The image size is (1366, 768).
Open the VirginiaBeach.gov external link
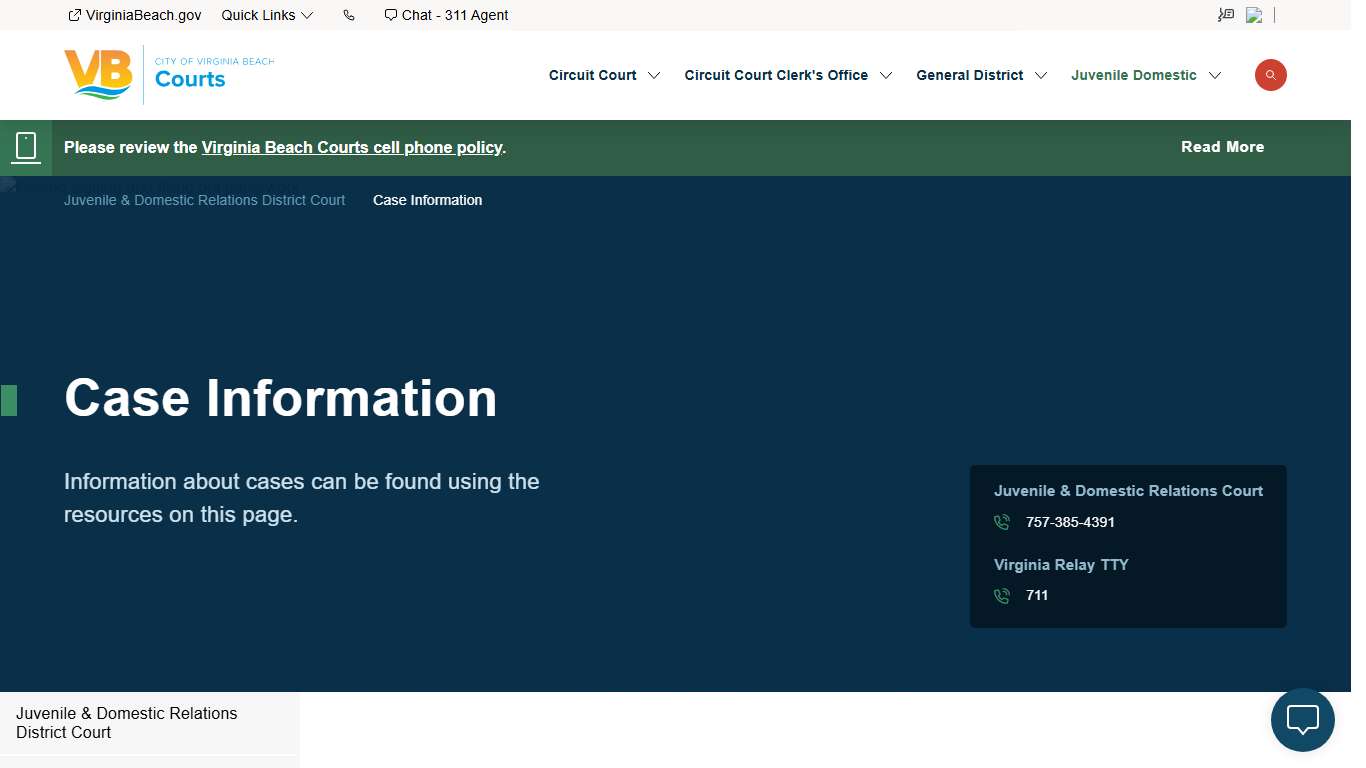point(135,15)
